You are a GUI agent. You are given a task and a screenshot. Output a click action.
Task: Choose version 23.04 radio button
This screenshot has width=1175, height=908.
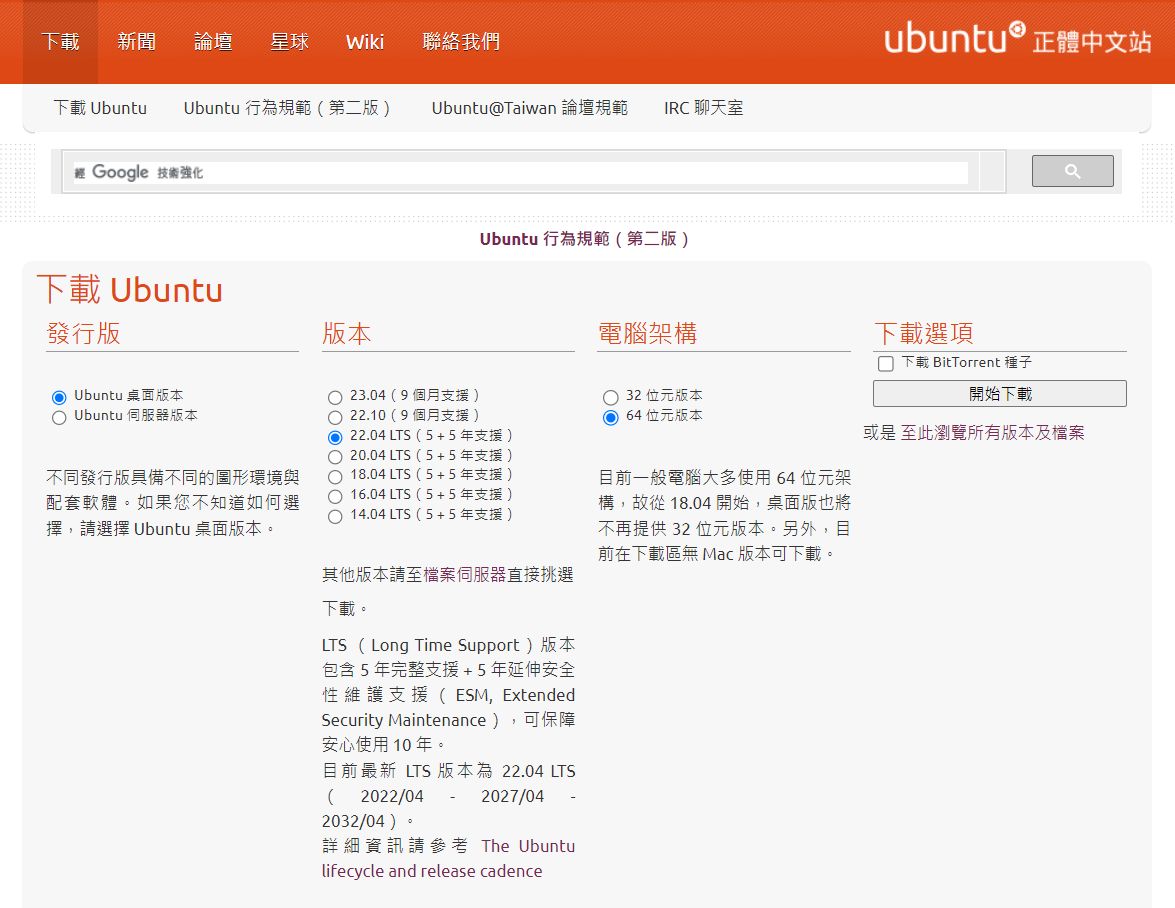335,396
